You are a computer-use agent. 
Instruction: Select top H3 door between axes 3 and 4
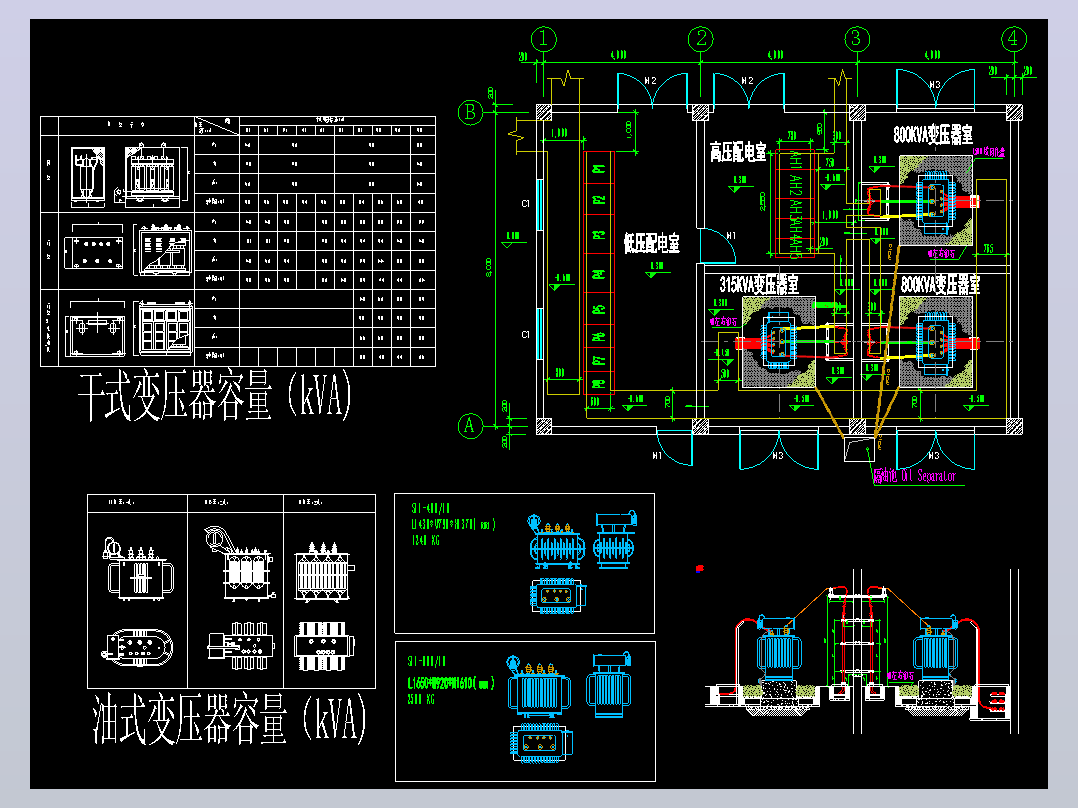point(935,89)
